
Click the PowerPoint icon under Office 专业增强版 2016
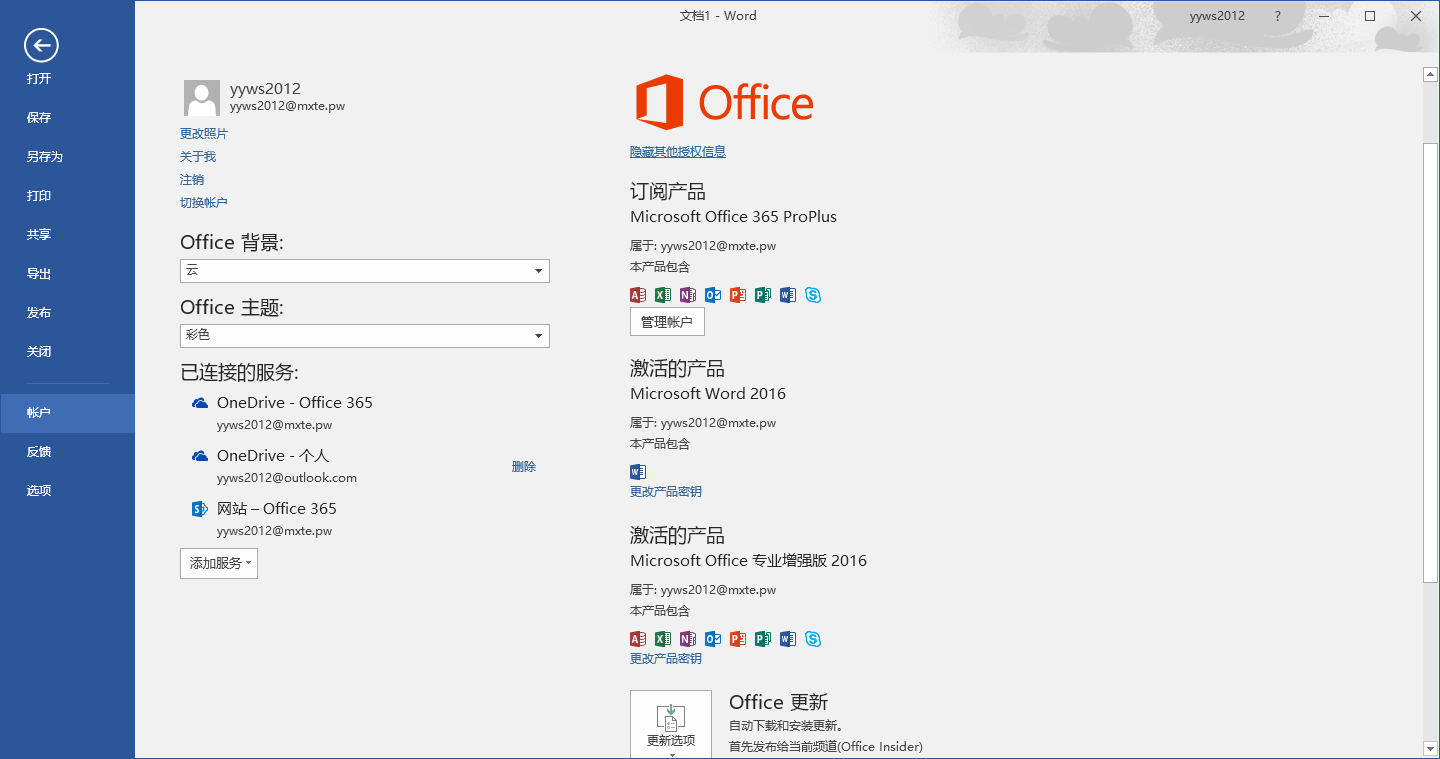tap(738, 639)
